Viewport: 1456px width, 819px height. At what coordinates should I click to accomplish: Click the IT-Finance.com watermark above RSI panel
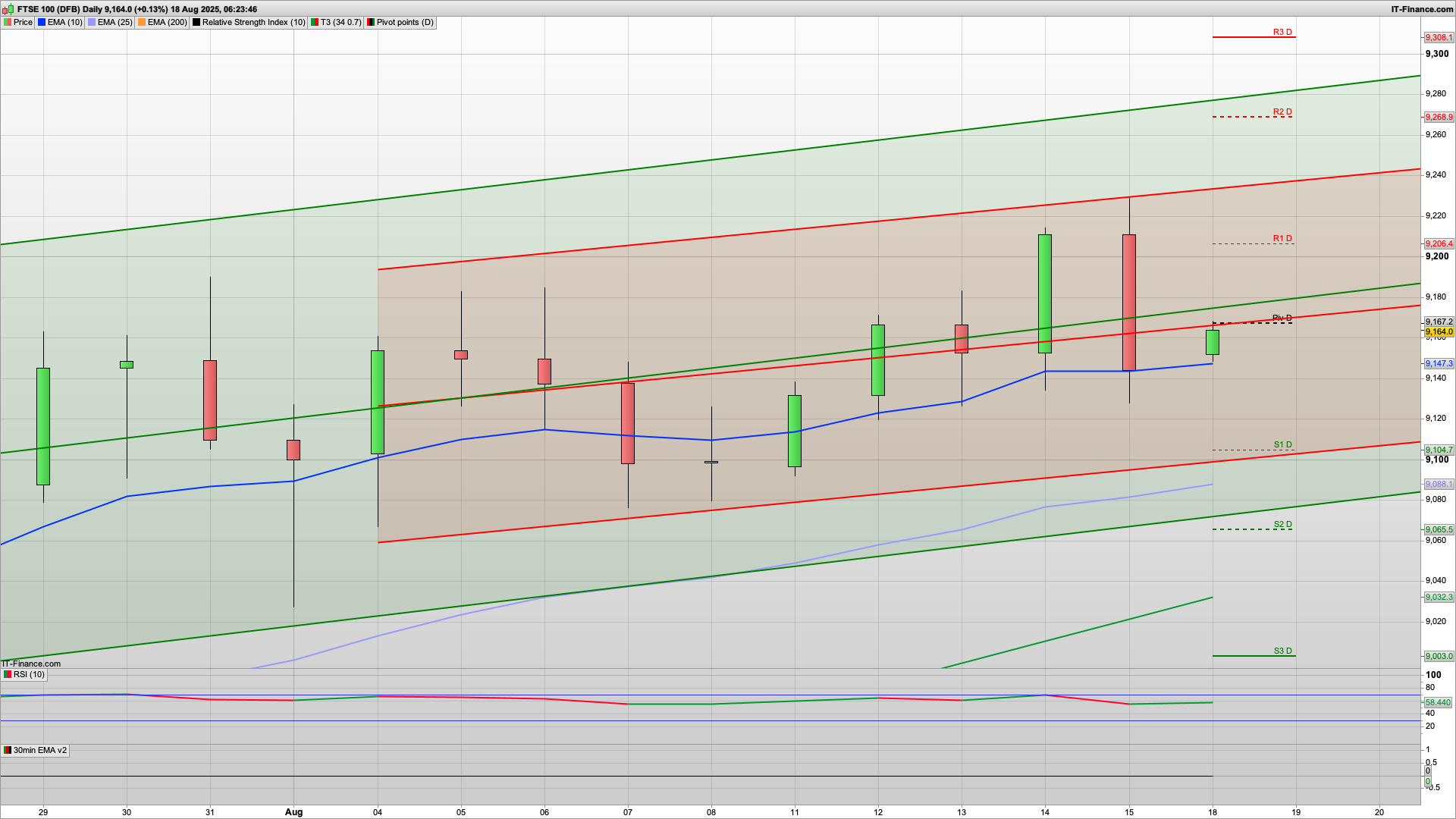tap(31, 664)
